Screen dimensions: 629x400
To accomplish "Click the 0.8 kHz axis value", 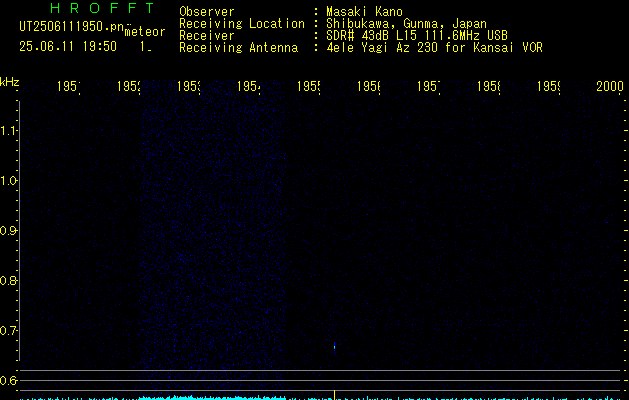I will tap(8, 280).
